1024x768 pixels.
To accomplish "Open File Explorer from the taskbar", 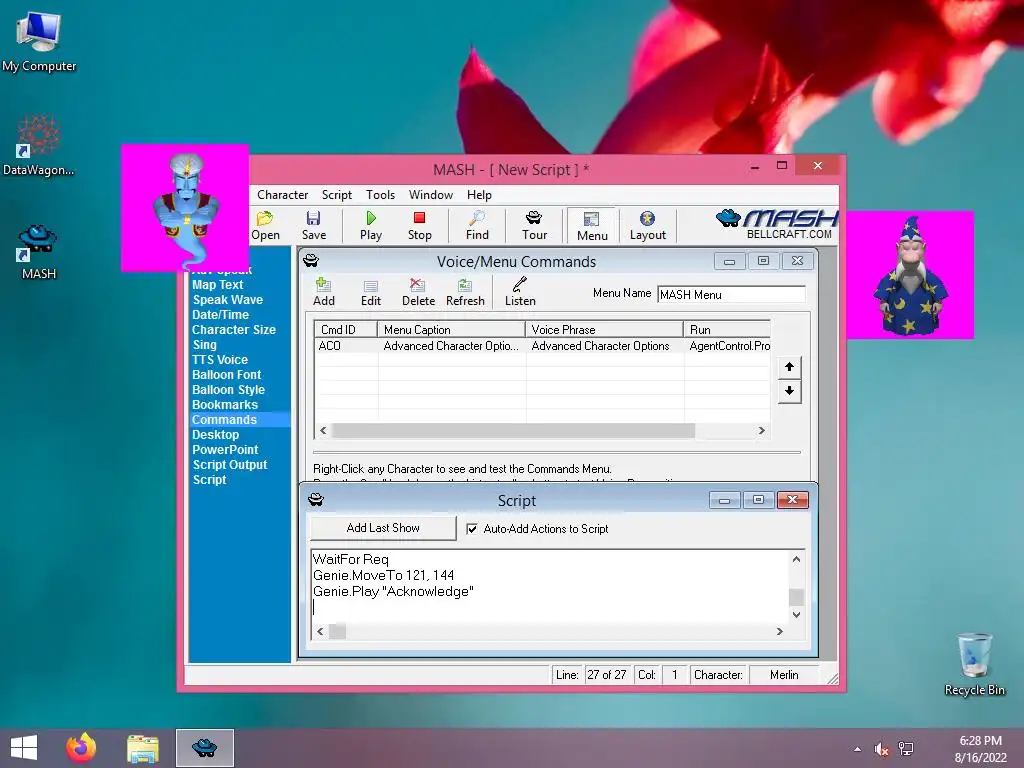I will point(143,748).
